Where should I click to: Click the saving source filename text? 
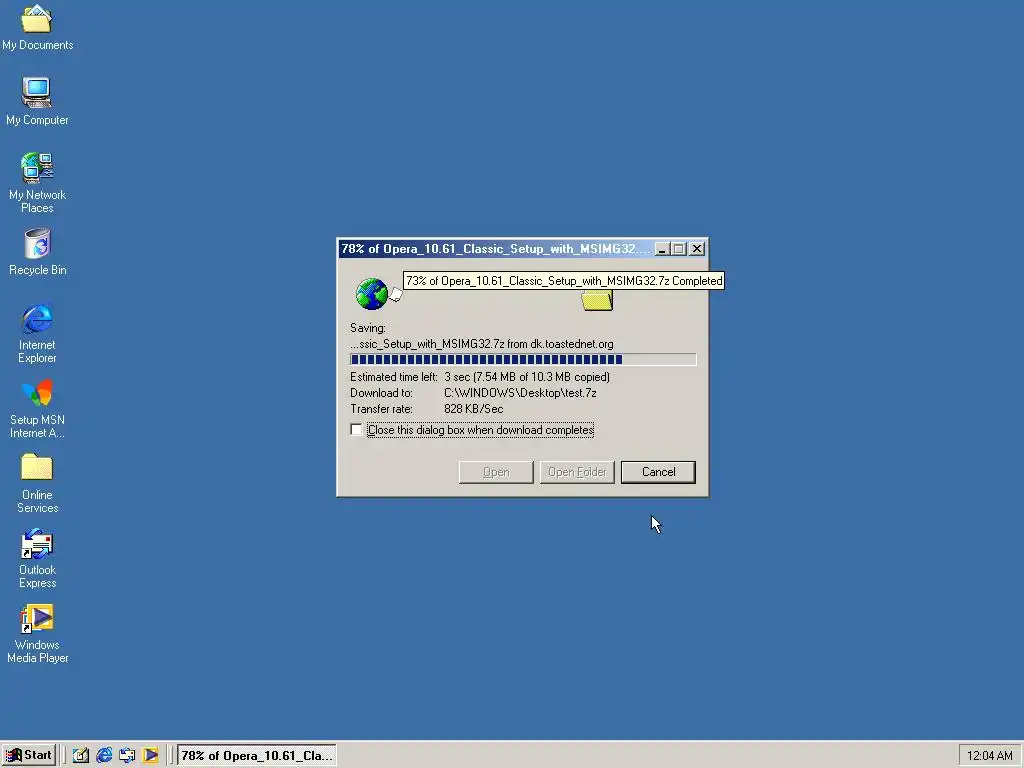click(481, 344)
